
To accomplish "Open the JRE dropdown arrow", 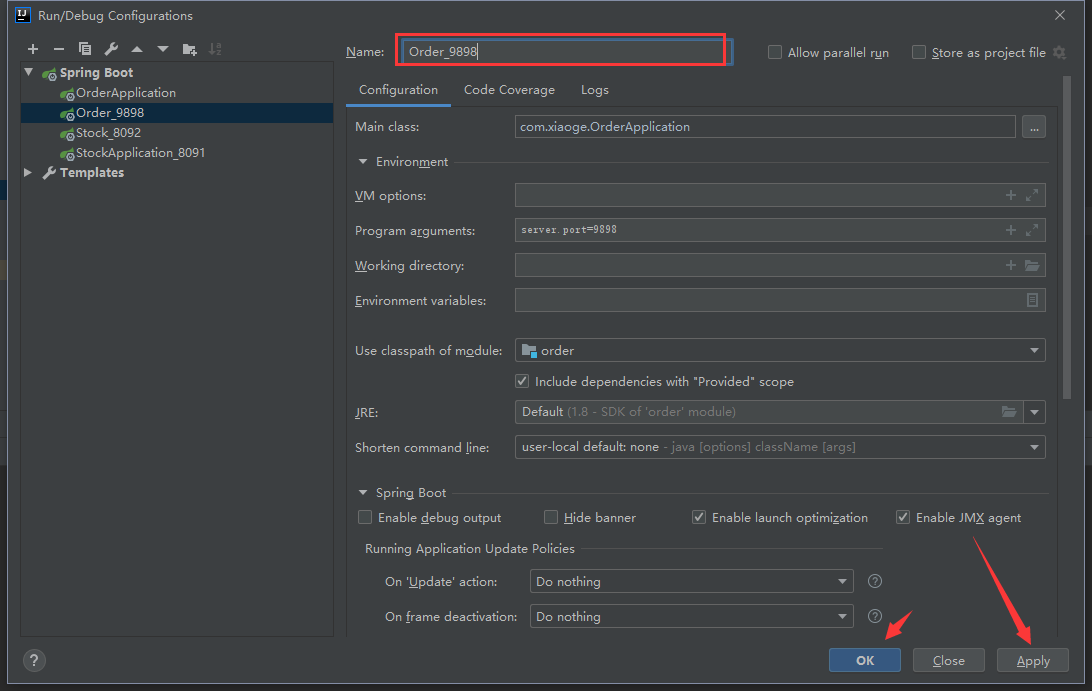I will [1034, 412].
